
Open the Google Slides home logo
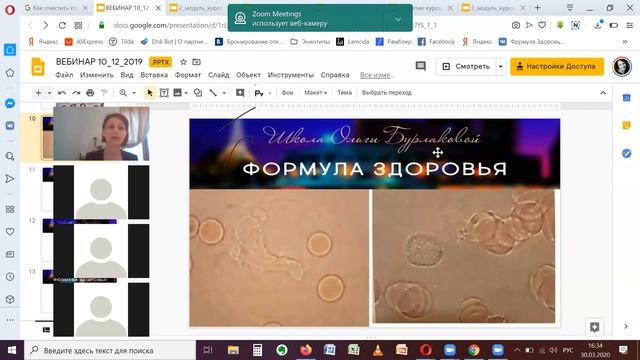(x=38, y=67)
